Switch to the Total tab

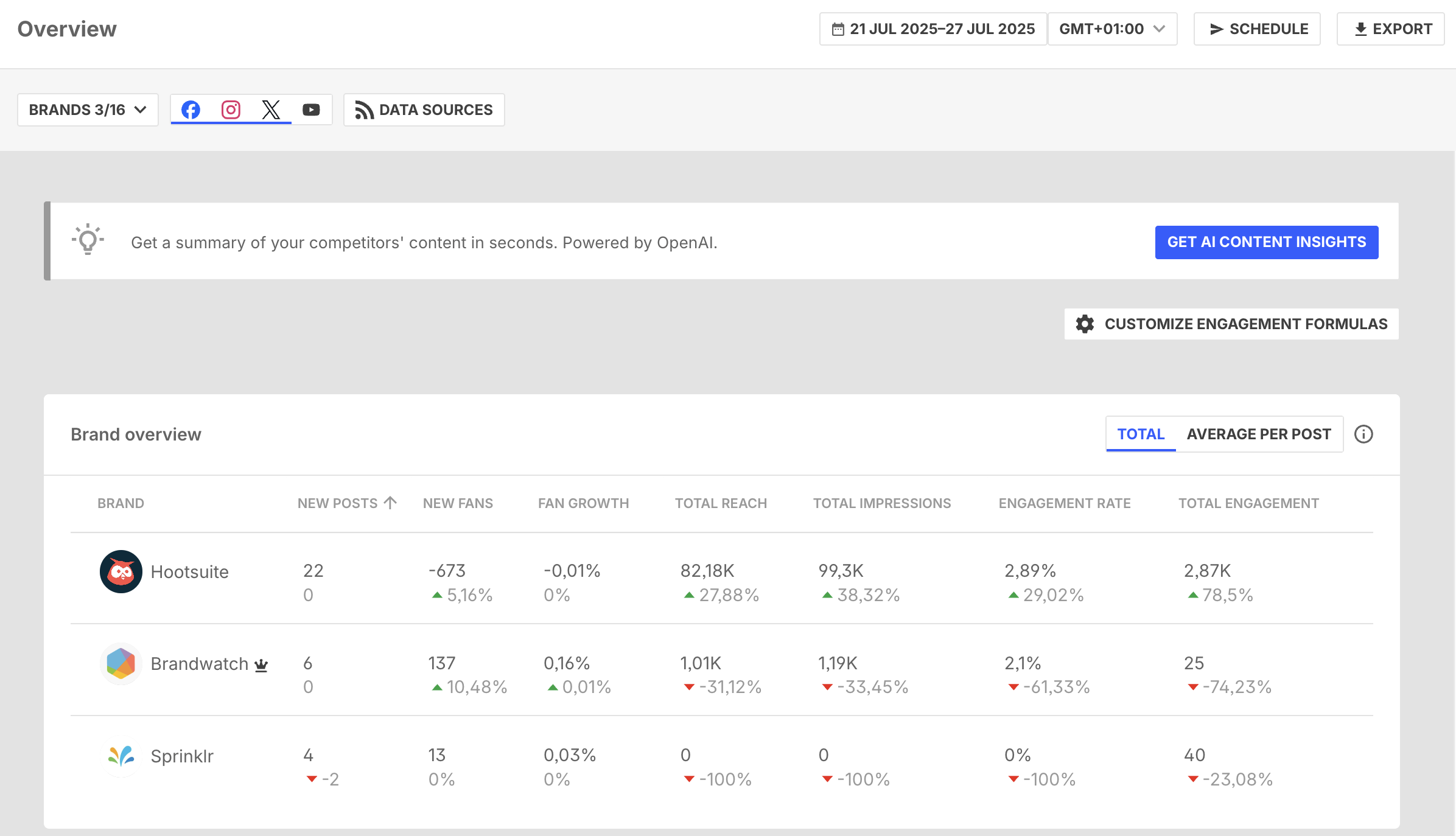tap(1141, 434)
